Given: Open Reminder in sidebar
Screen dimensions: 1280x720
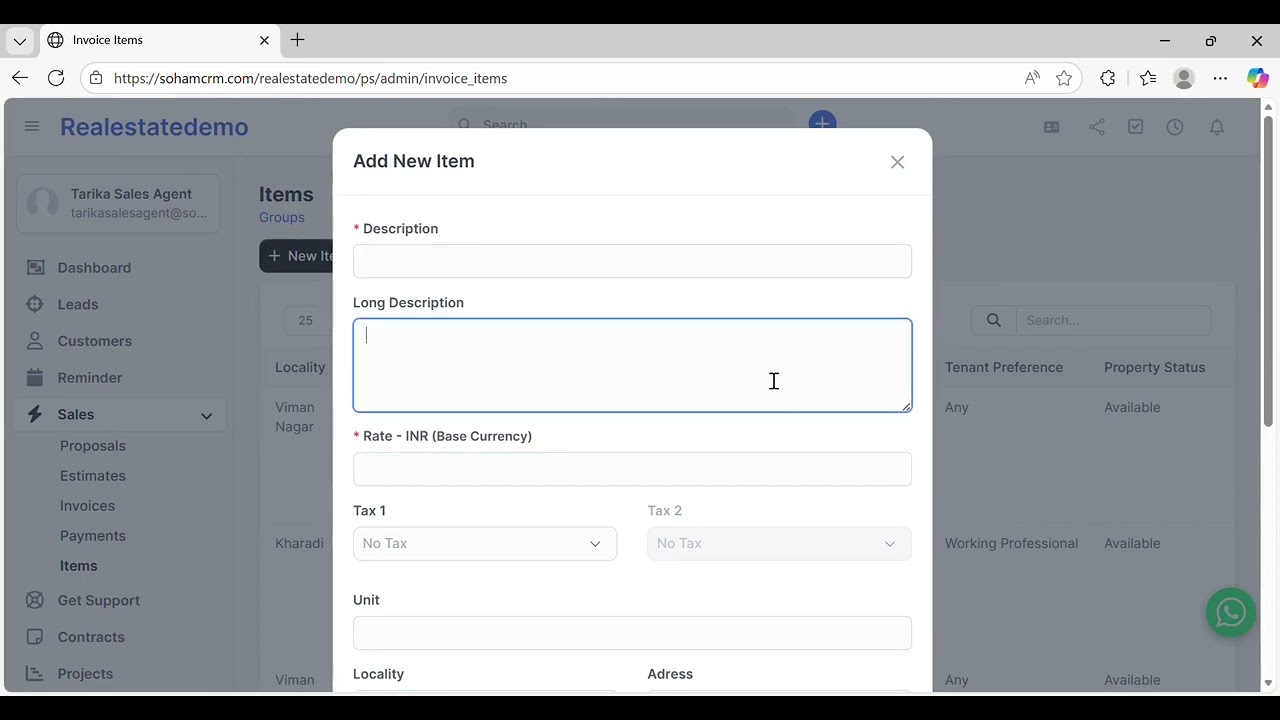Looking at the screenshot, I should (90, 378).
